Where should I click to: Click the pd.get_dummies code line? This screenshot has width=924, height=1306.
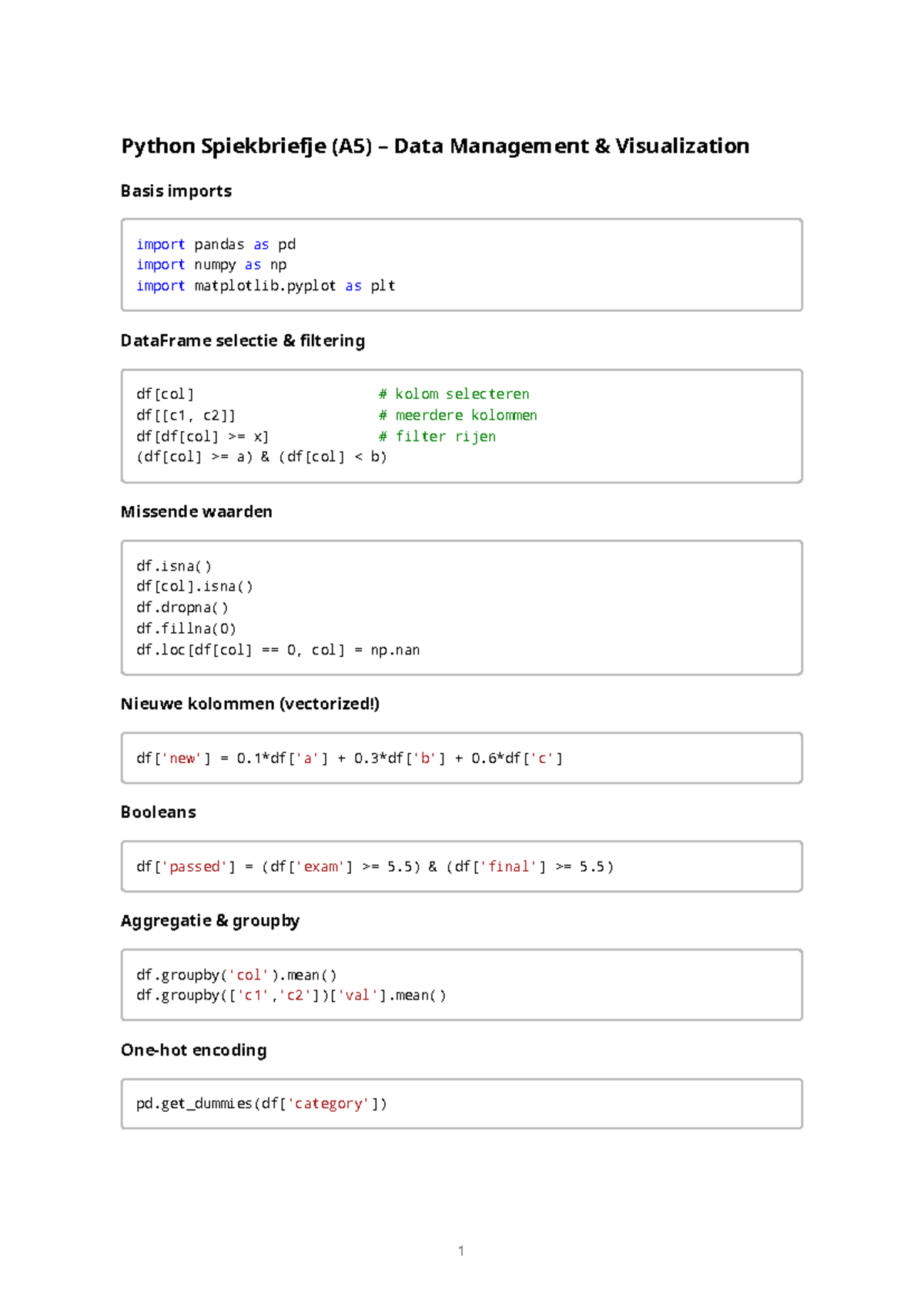(x=262, y=1104)
